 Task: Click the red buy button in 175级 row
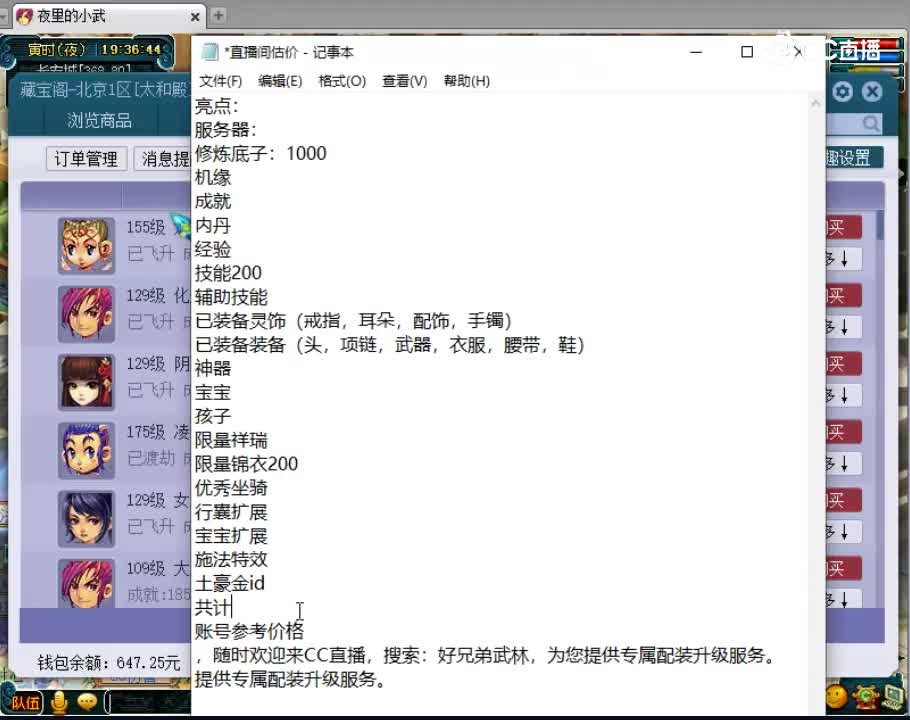844,432
